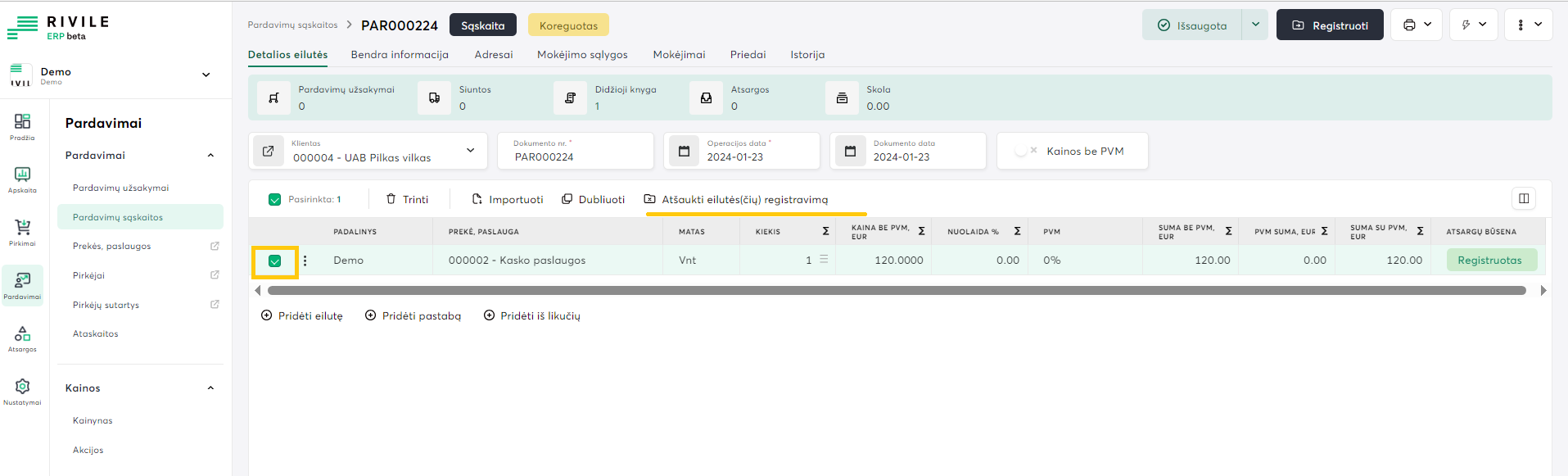Switch to Bendra informacija tab
This screenshot has height=476, width=1568.
[400, 55]
